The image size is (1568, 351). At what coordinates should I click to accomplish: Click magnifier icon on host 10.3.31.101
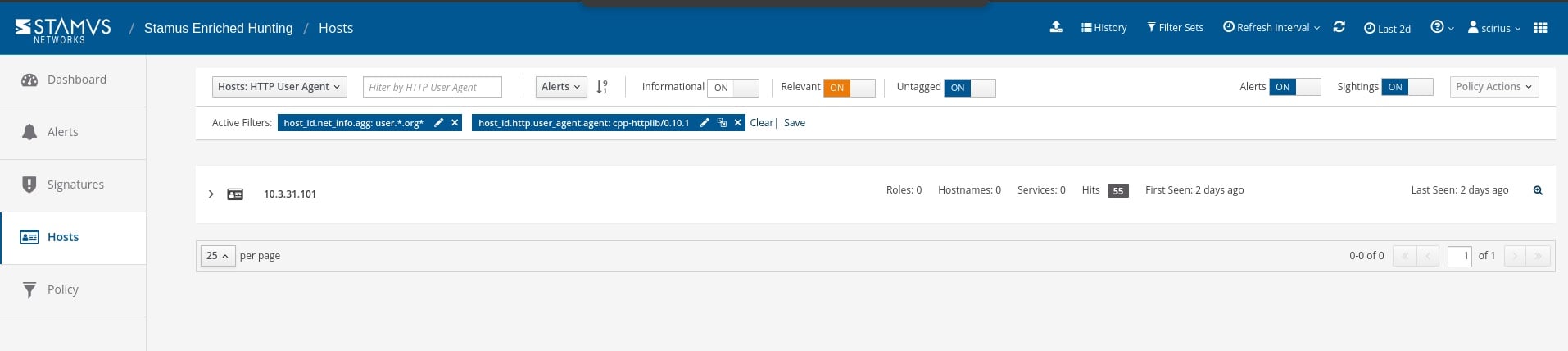[1538, 190]
